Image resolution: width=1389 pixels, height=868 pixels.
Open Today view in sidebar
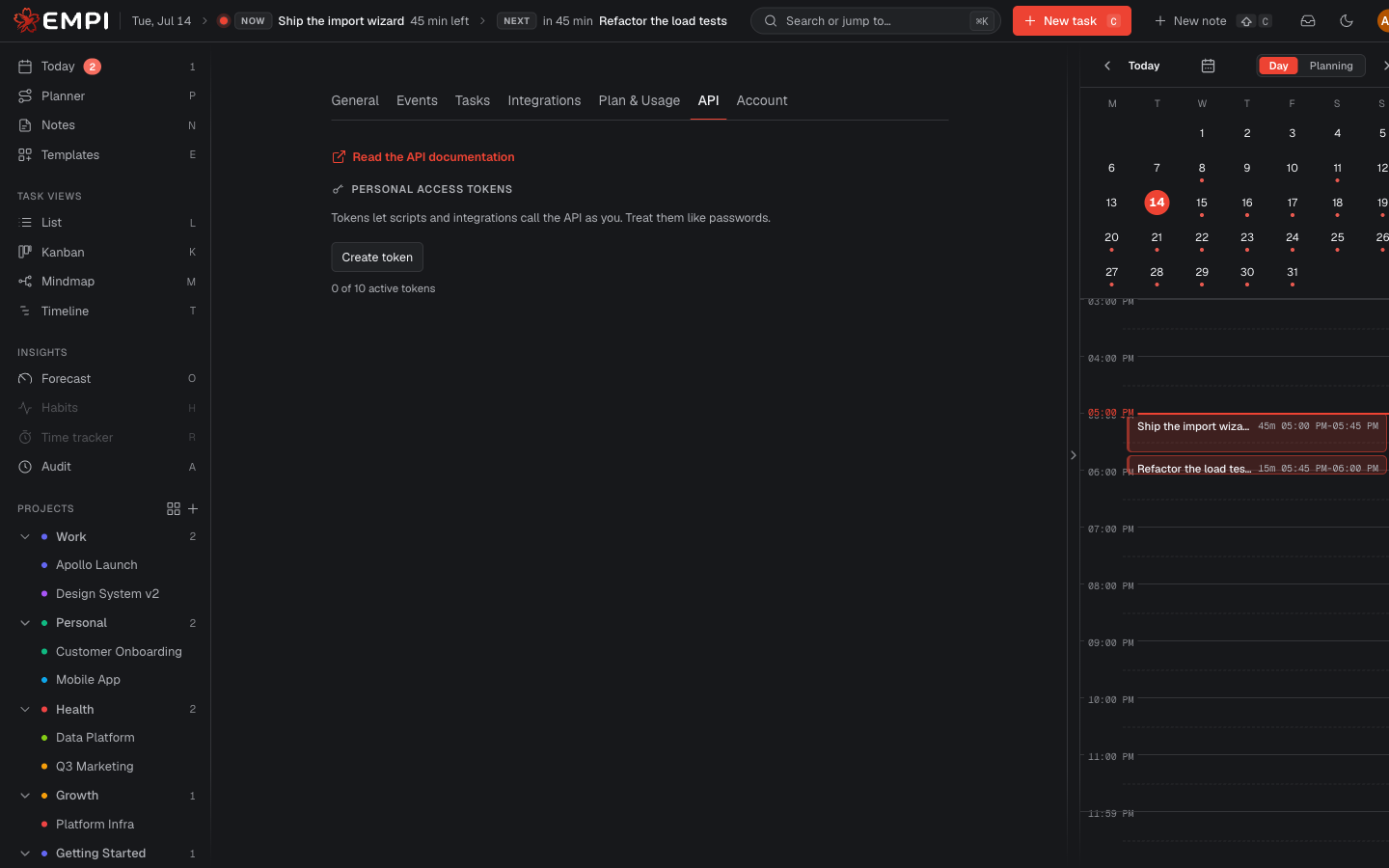tap(106, 67)
